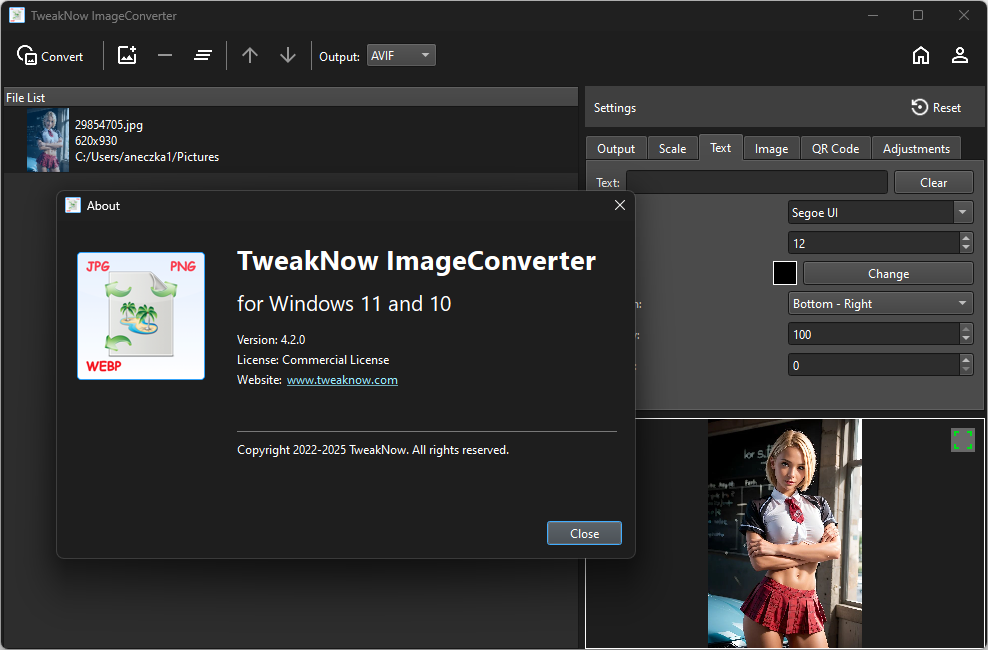Open the Output format AVIF dropdown
This screenshot has width=988, height=650.
tap(401, 55)
